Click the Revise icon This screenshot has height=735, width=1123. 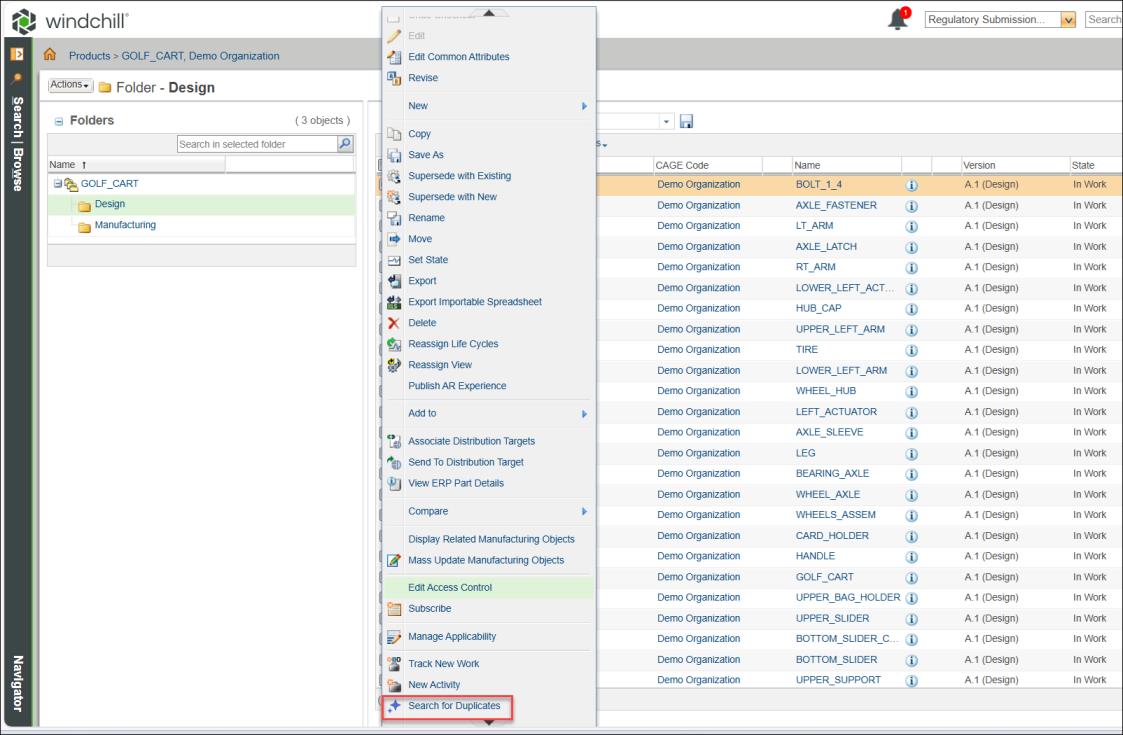point(394,78)
